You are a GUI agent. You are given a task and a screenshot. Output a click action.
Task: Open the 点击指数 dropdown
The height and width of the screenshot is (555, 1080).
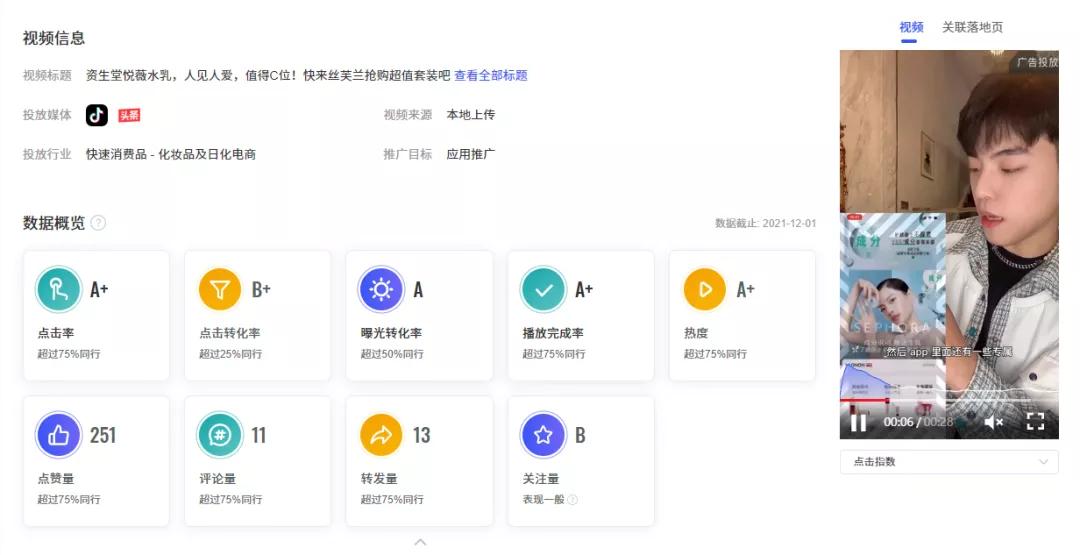pyautogui.click(x=949, y=461)
